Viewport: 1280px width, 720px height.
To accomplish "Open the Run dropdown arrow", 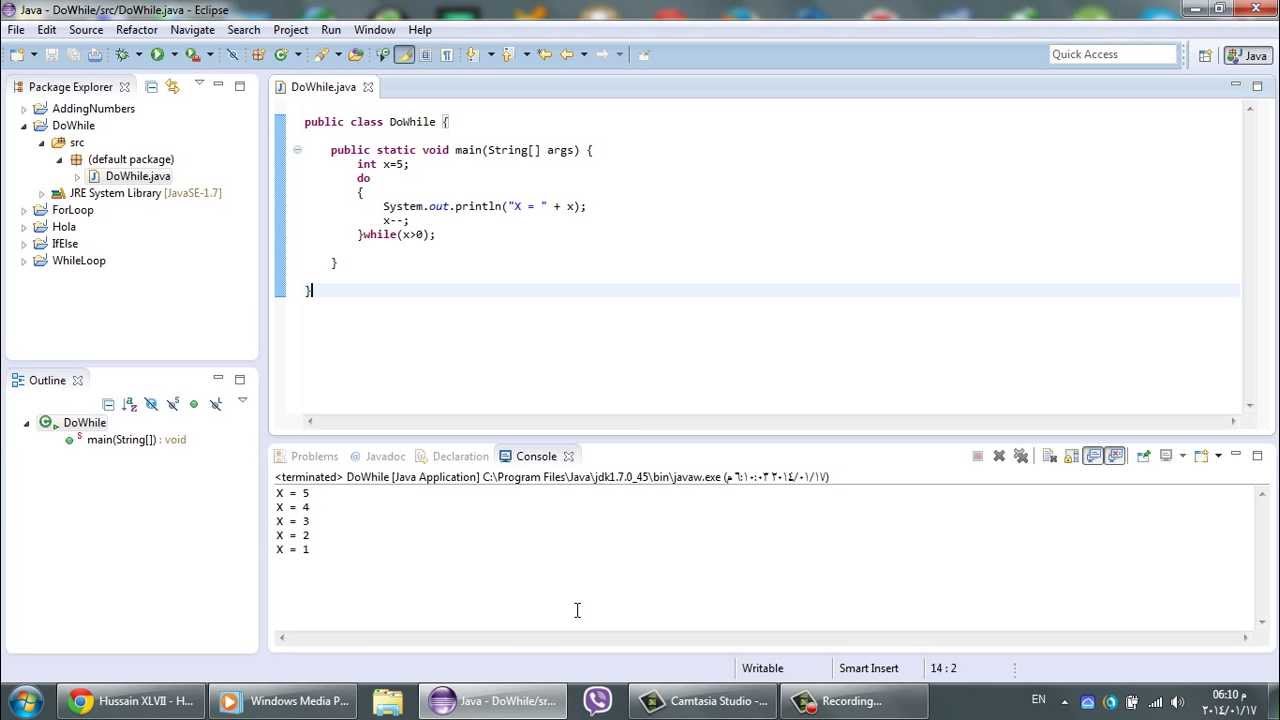I will pyautogui.click(x=174, y=55).
